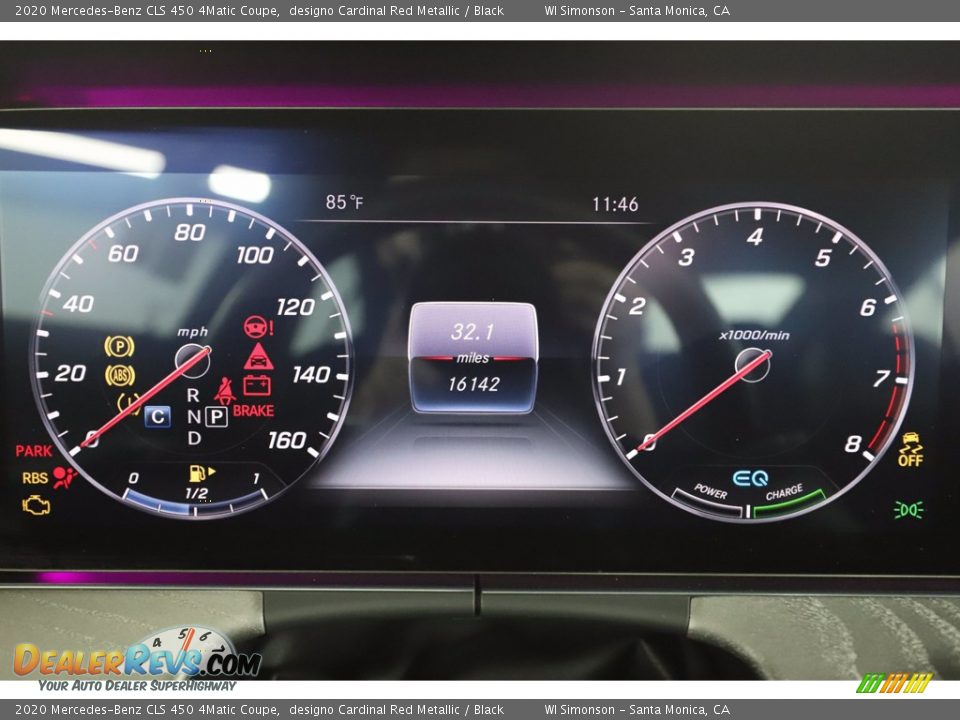Click the red collision warning triangle icon
960x720 pixels.
(x=258, y=356)
